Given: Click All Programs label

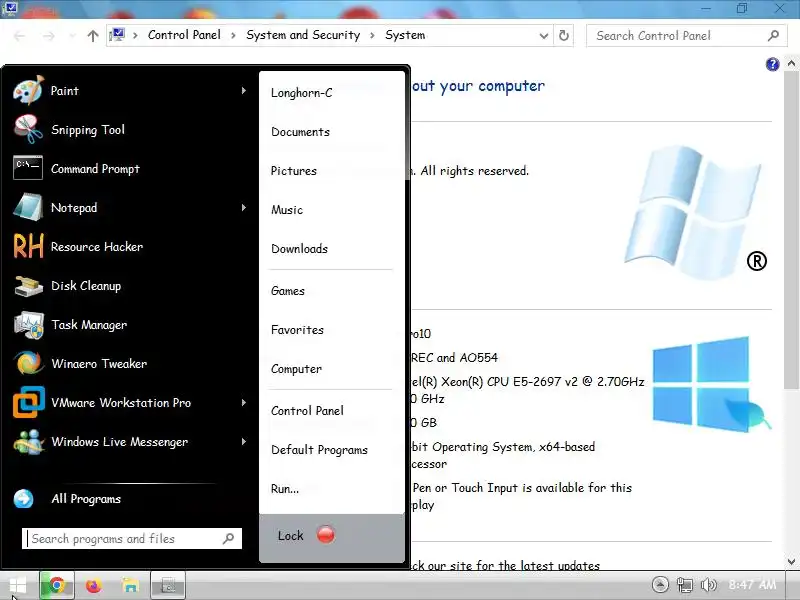Looking at the screenshot, I should tap(86, 498).
